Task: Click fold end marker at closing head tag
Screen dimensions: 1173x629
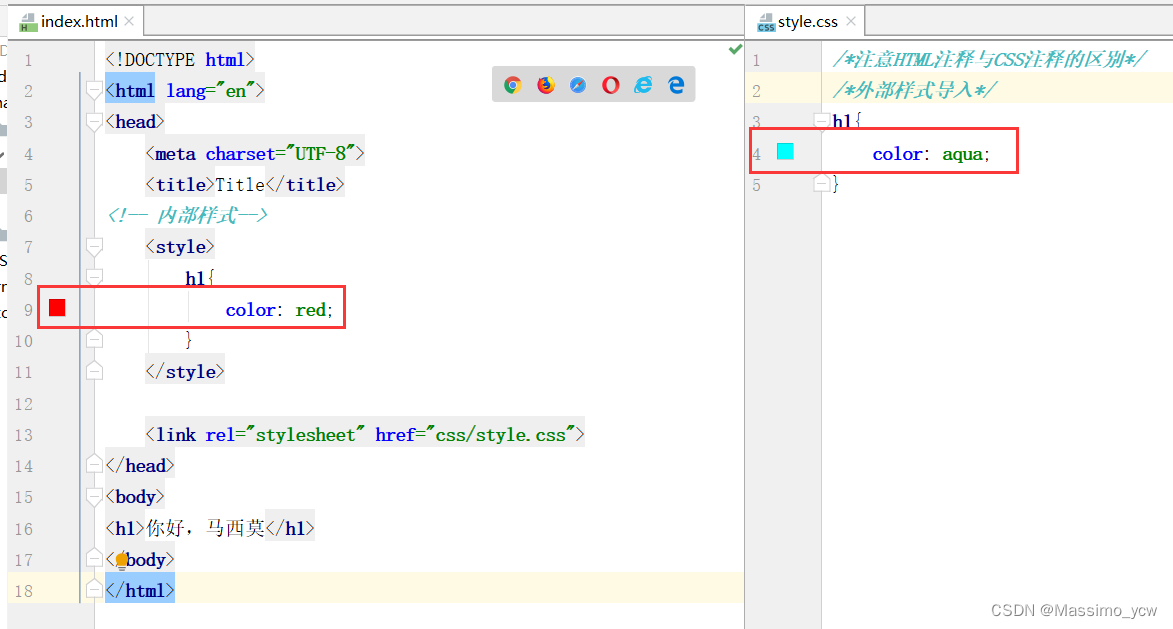Action: pos(94,464)
